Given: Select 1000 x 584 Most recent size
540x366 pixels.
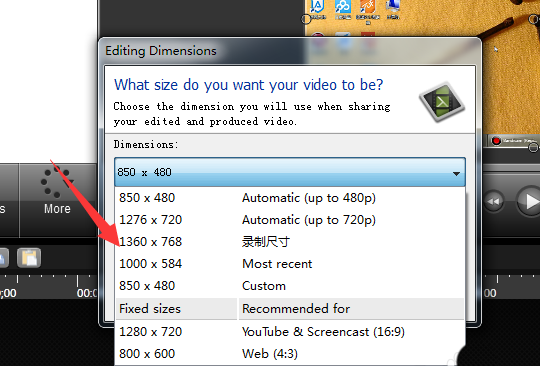Looking at the screenshot, I should pos(290,264).
